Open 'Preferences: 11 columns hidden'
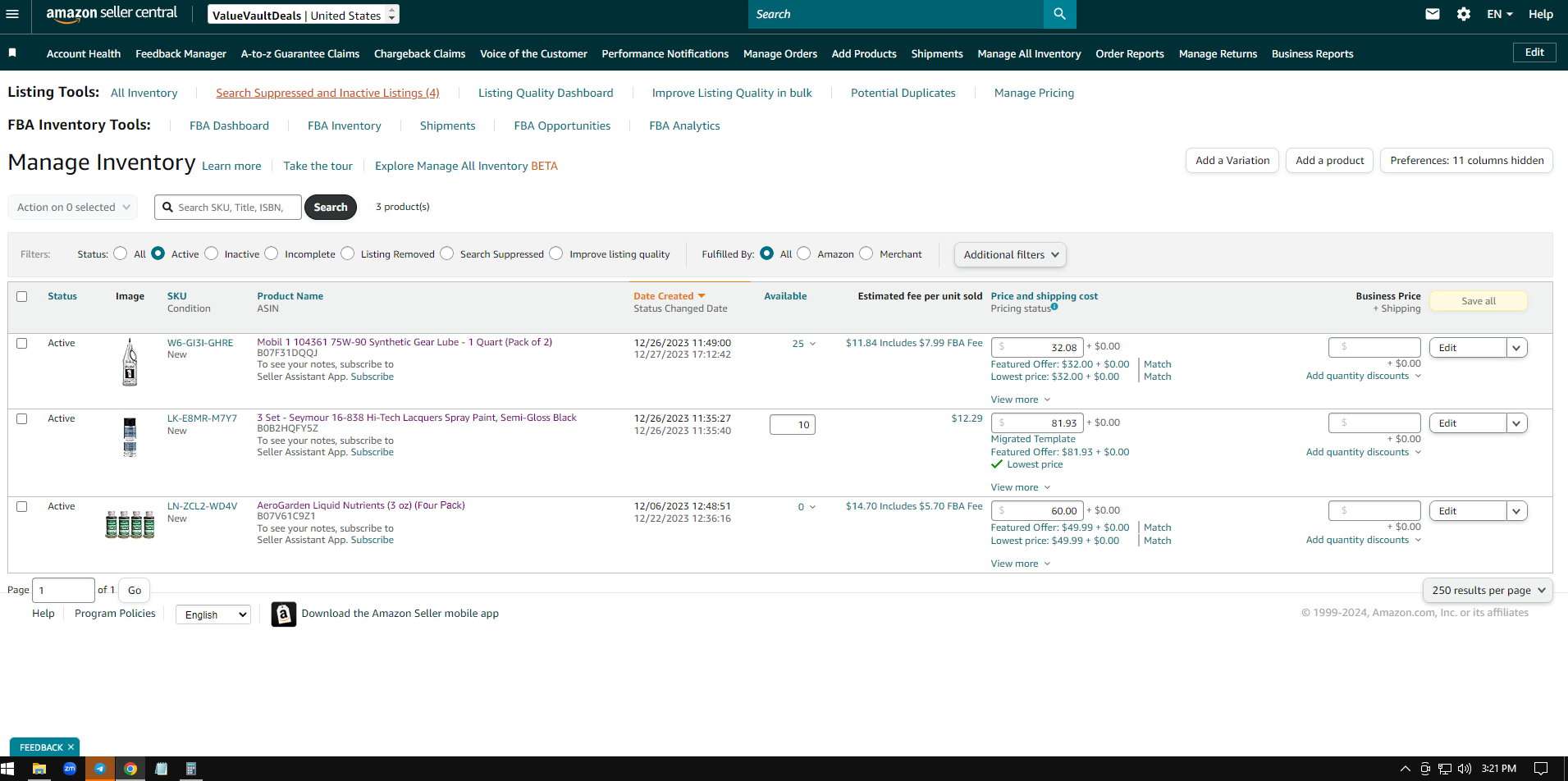The width and height of the screenshot is (1568, 781). tap(1466, 160)
